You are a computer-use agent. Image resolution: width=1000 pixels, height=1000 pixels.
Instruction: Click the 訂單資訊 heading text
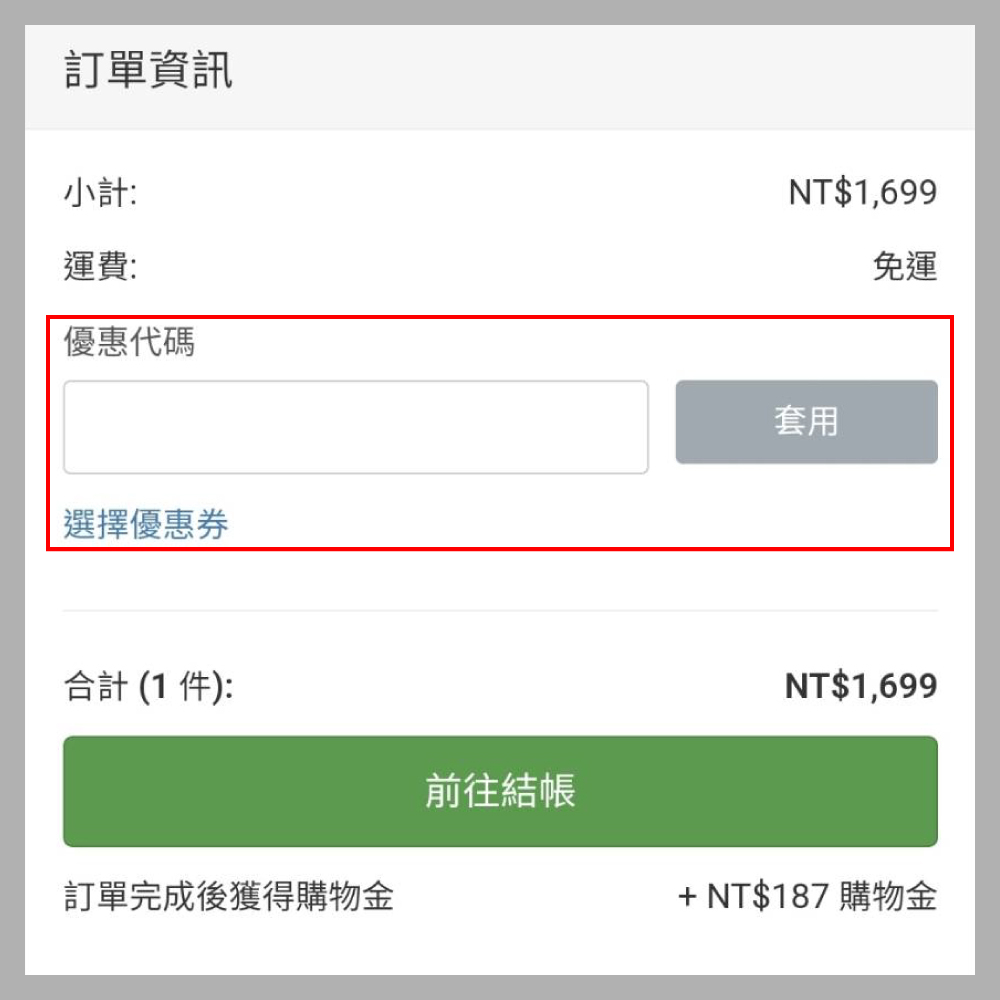pyautogui.click(x=148, y=73)
